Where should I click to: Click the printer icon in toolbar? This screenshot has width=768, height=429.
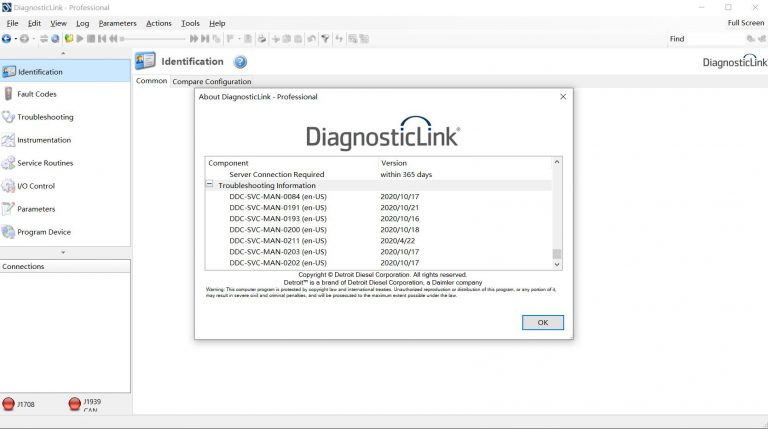[262, 39]
